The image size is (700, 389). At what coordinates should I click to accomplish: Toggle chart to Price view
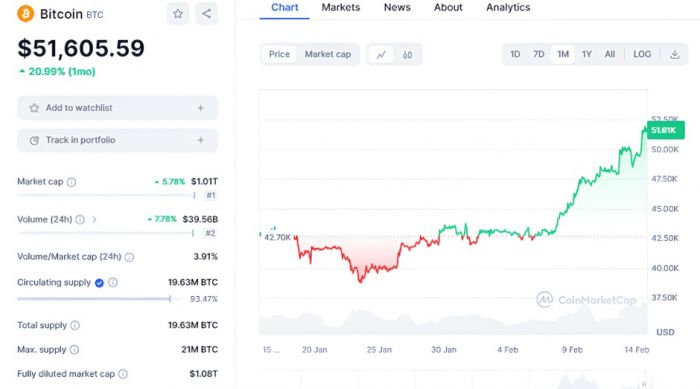coord(279,54)
